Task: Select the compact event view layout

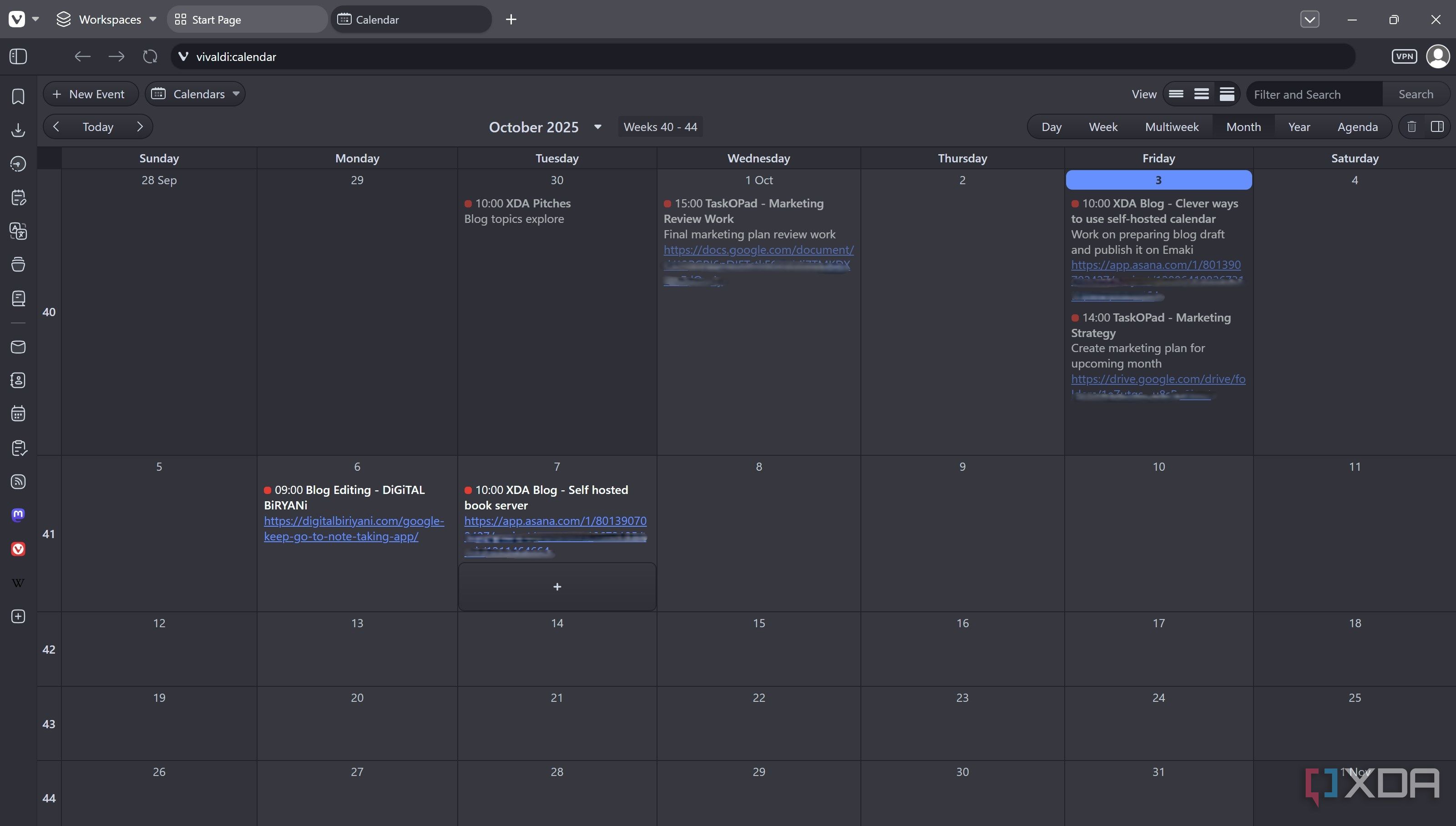Action: pyautogui.click(x=1201, y=94)
